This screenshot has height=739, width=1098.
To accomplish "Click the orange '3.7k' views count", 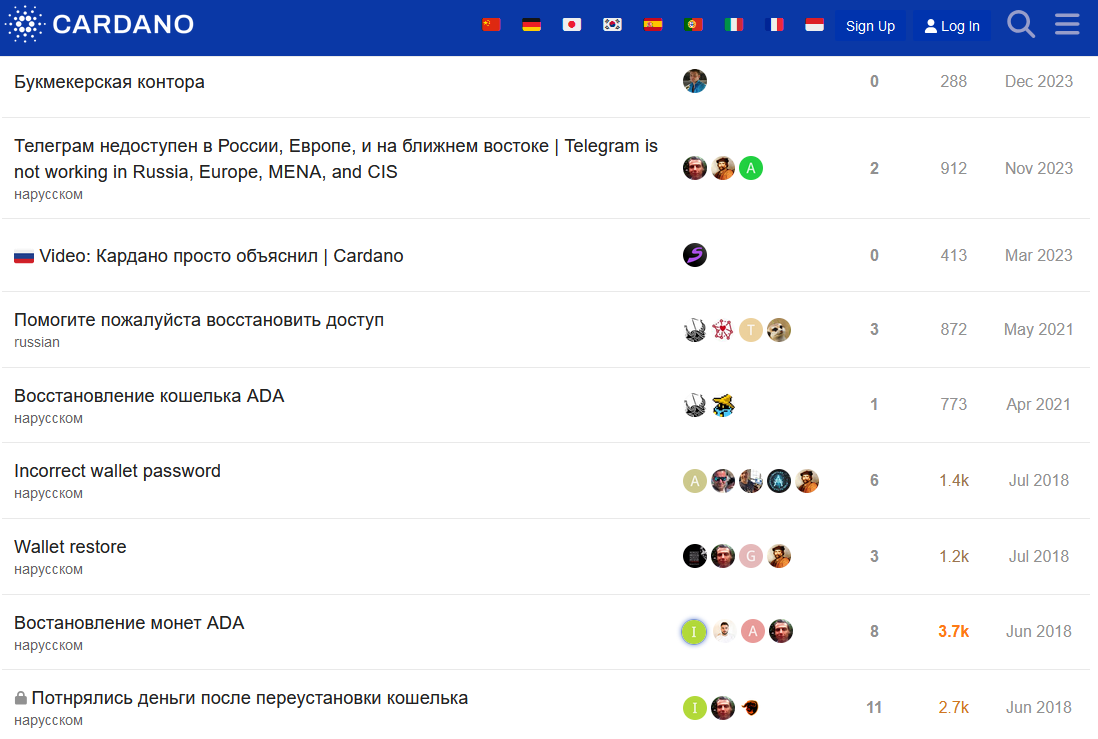I will coord(953,632).
